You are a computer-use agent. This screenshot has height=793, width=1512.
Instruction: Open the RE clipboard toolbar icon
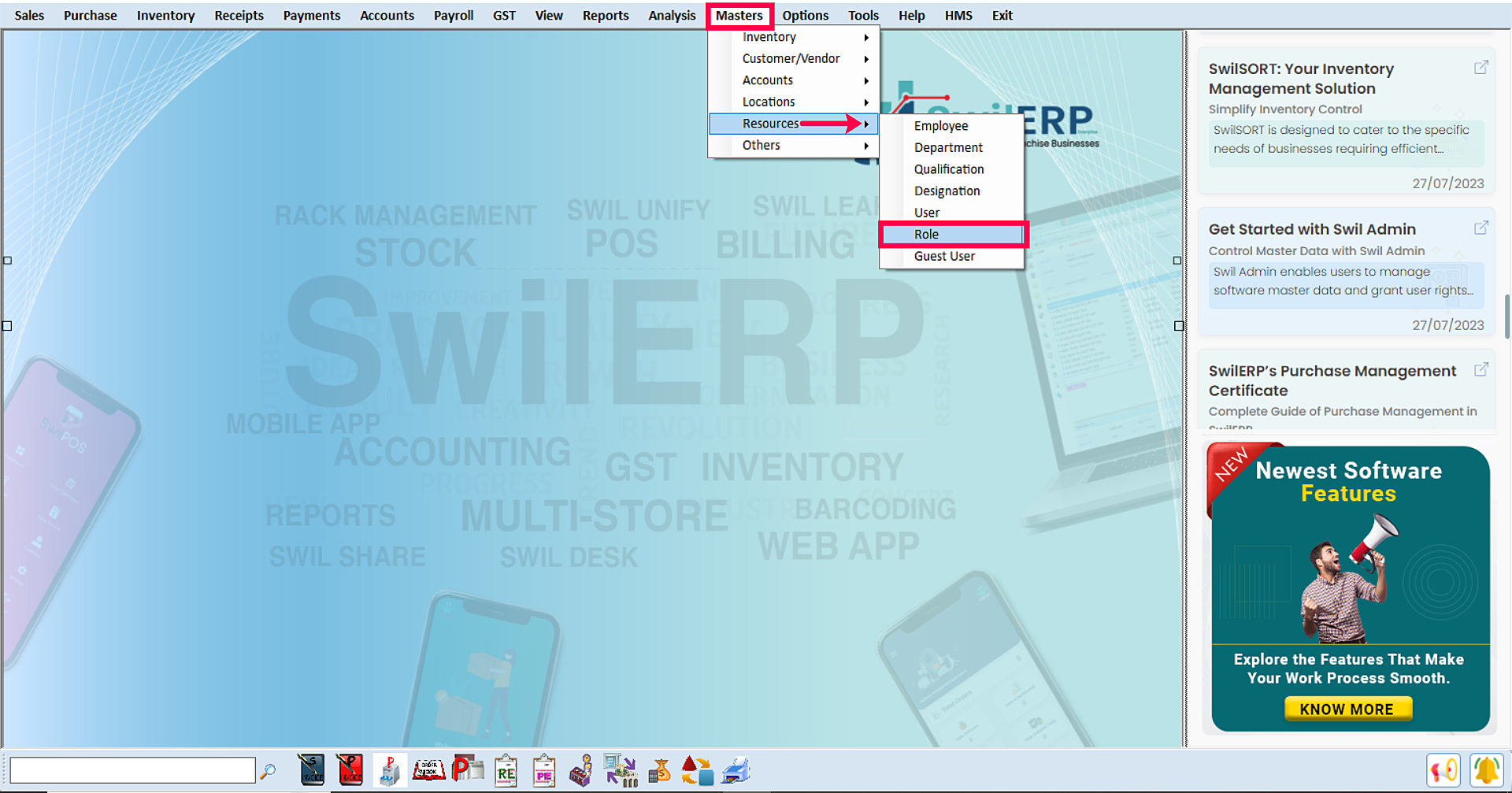click(506, 771)
